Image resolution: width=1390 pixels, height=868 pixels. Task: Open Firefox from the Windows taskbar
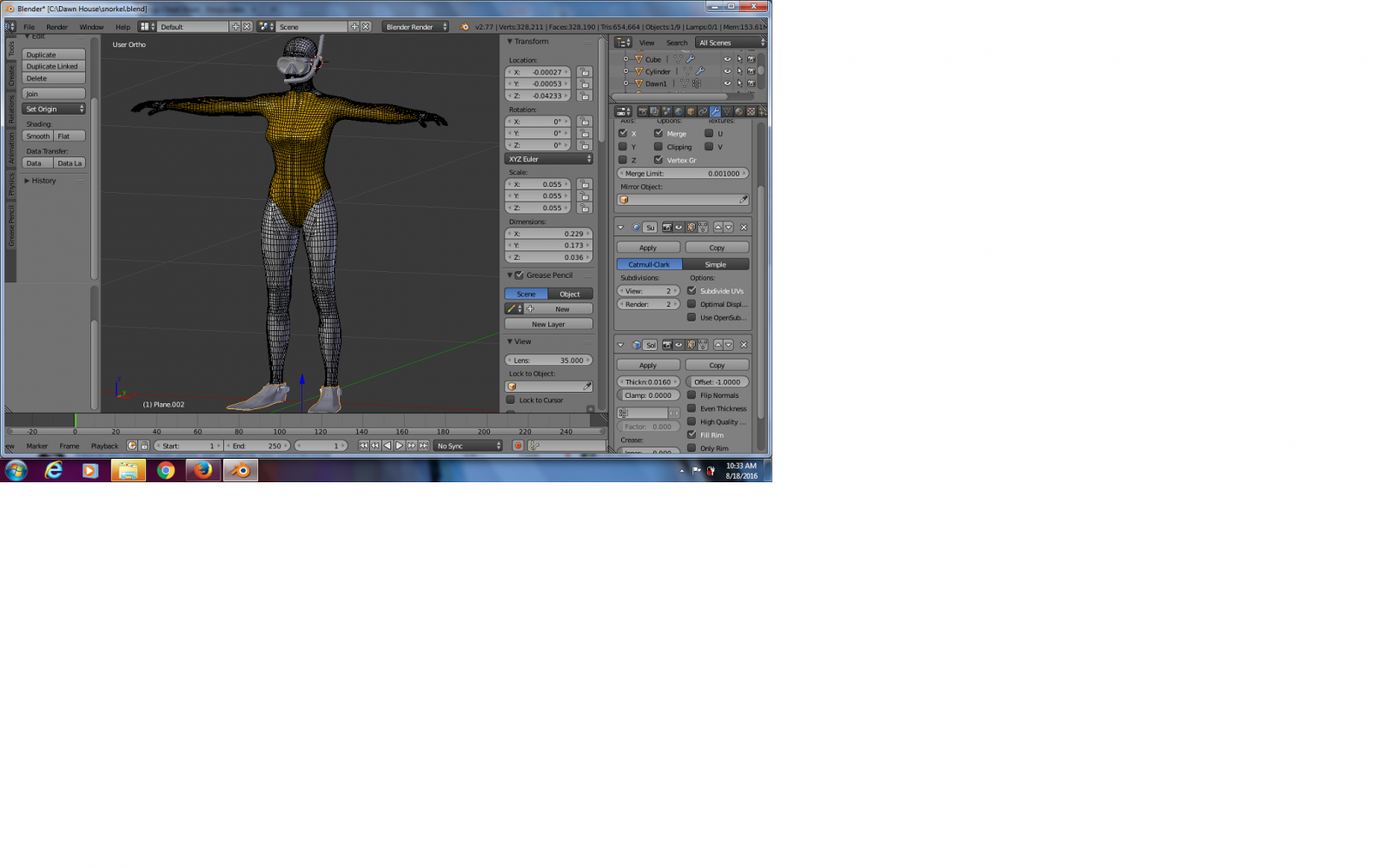[203, 470]
